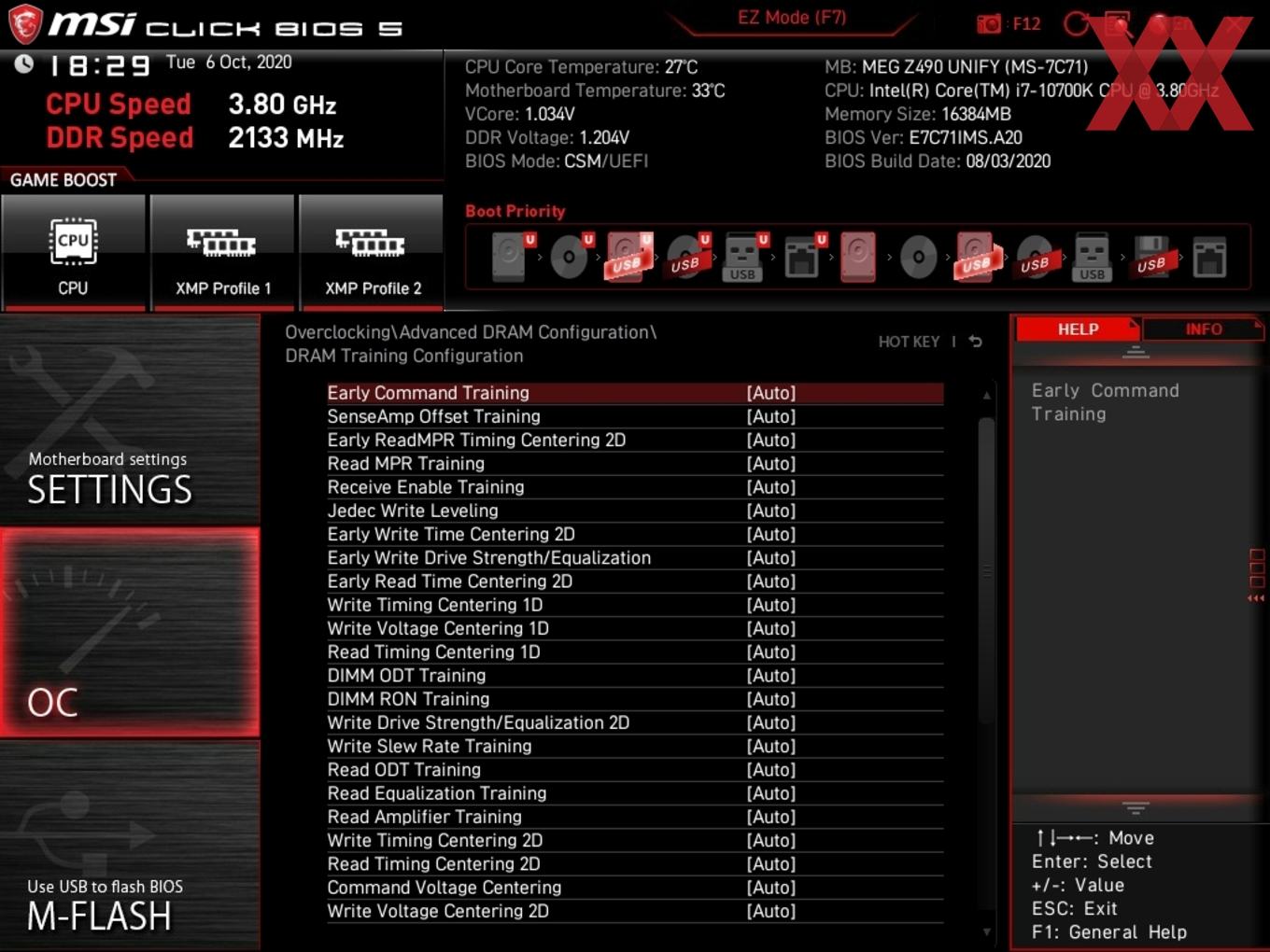Select the UEFI USB CD/DVD boot device
This screenshot has height=952, width=1270.
pyautogui.click(x=687, y=257)
